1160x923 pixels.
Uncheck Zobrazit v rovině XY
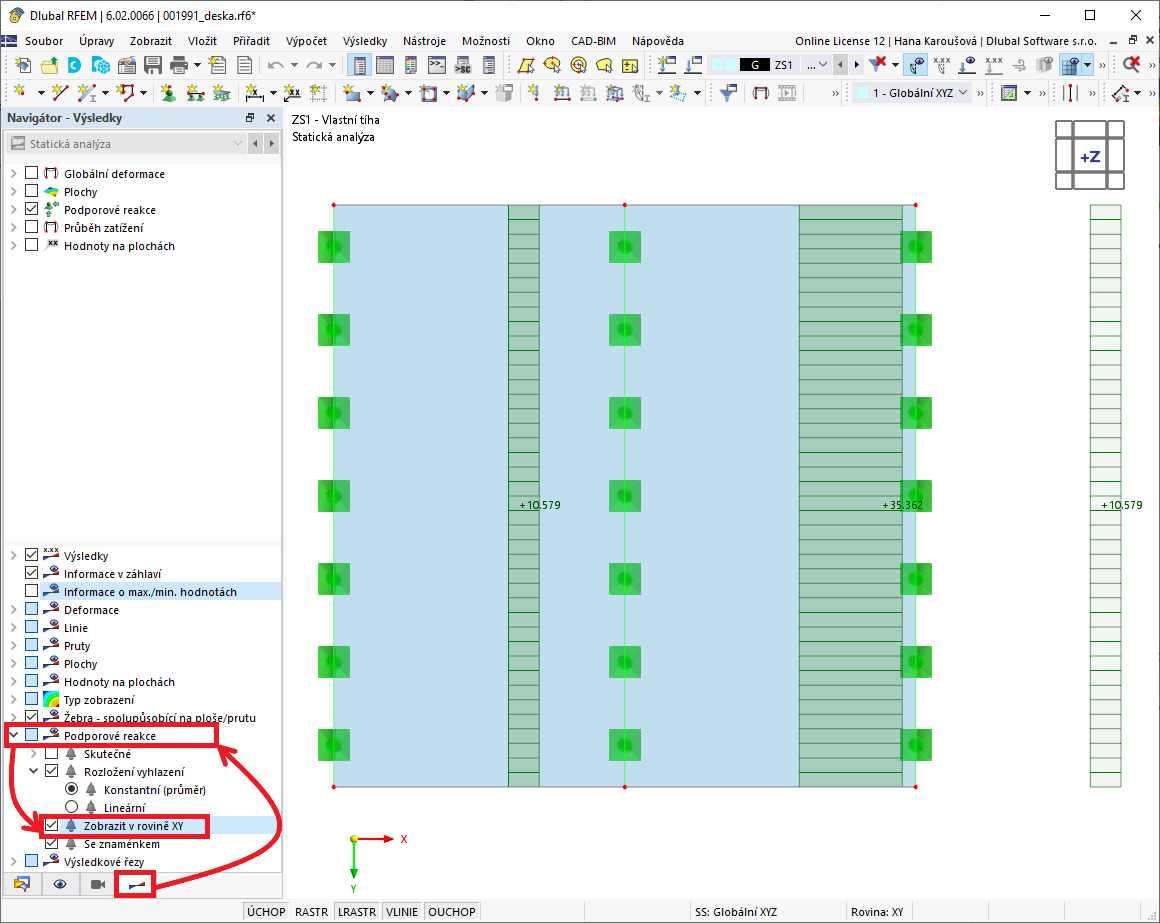coord(51,825)
